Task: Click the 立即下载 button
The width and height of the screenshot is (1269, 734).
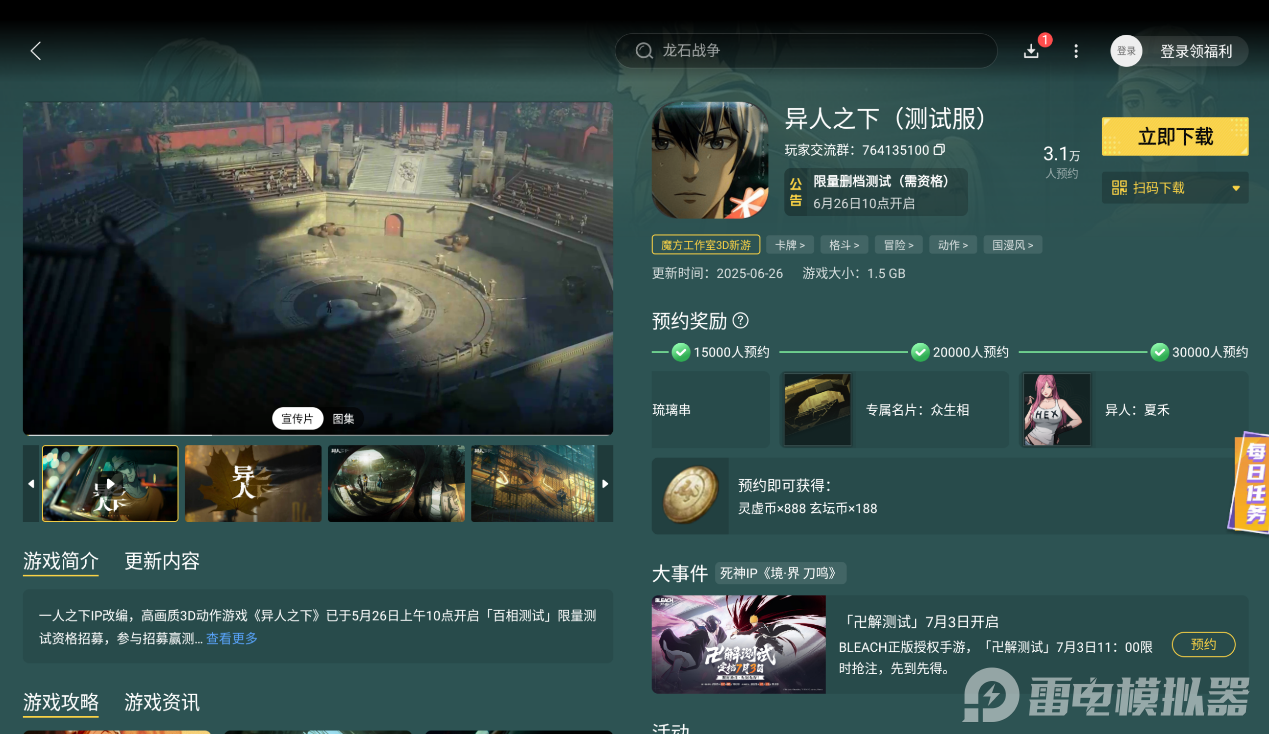Action: click(x=1175, y=137)
